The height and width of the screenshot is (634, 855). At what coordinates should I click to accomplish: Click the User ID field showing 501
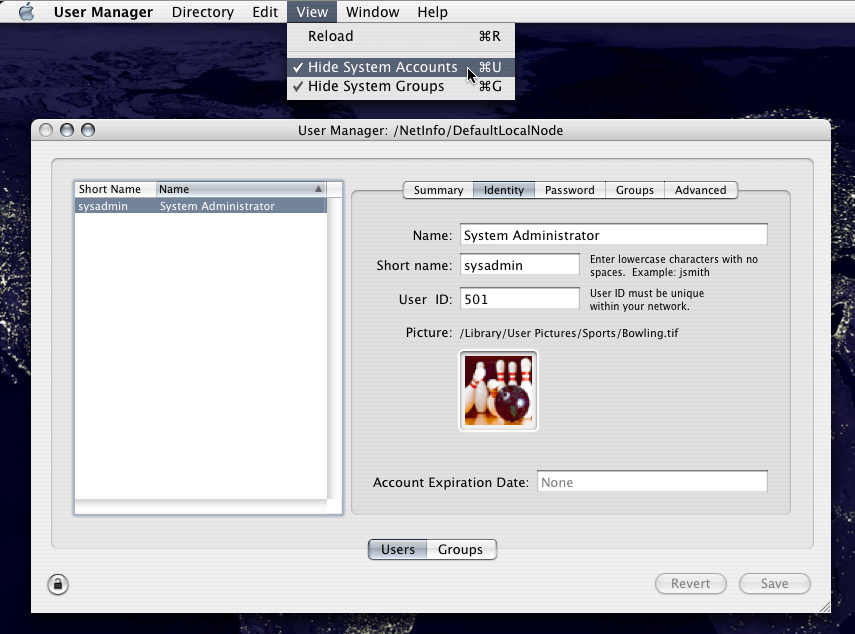point(520,299)
